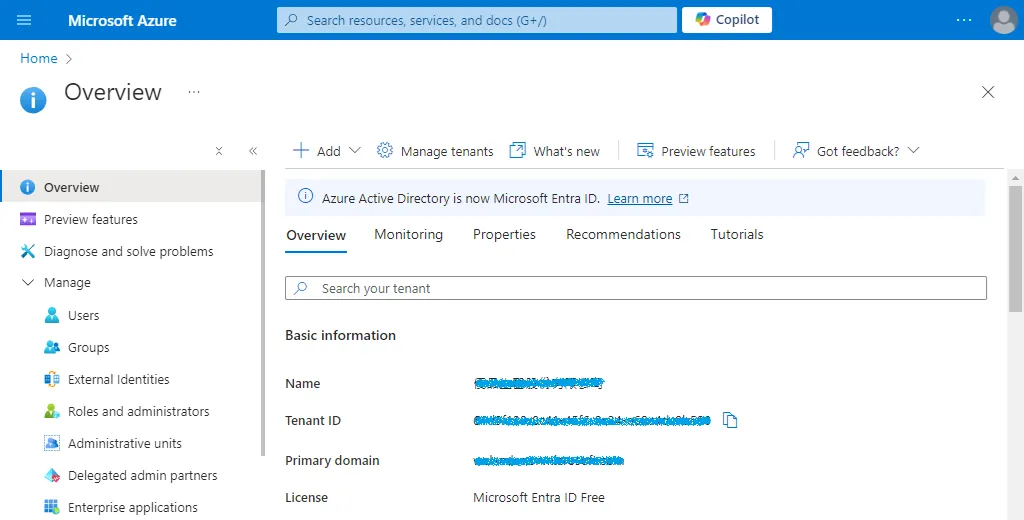Click the Search your tenant field
1024x520 pixels.
tap(635, 288)
